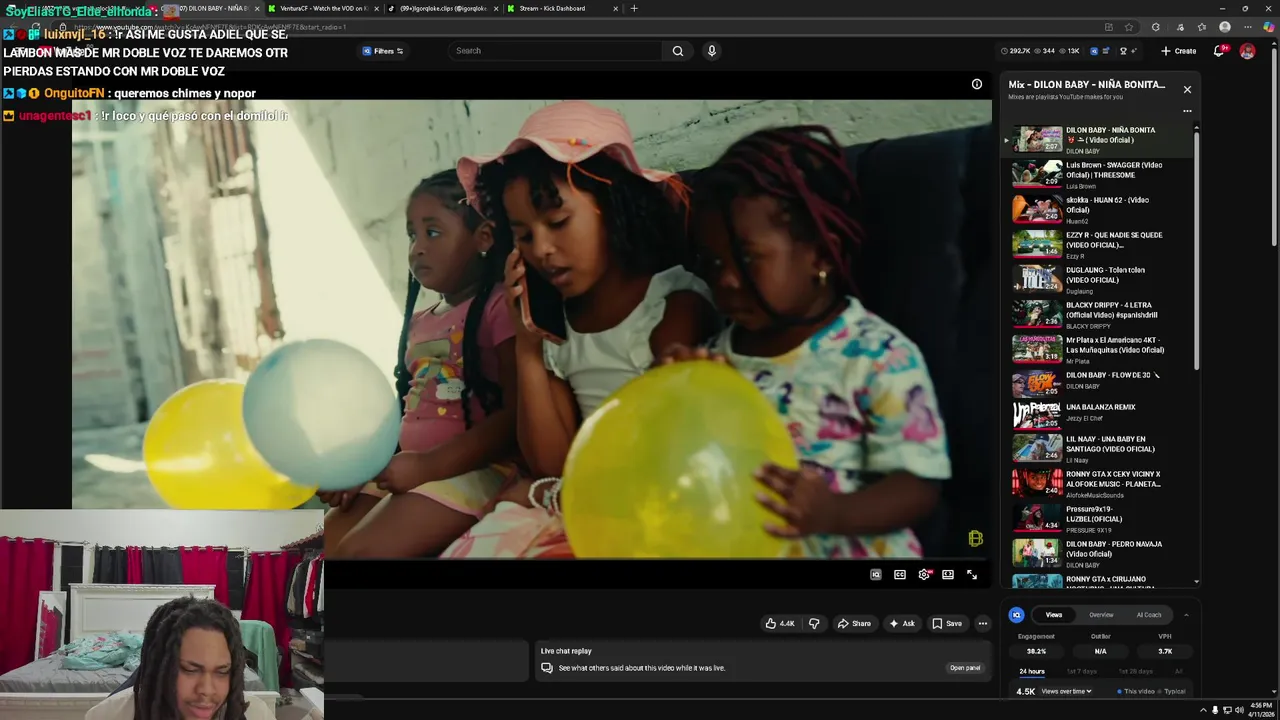Click the Ask button
This screenshot has width=1280, height=720.
point(902,623)
